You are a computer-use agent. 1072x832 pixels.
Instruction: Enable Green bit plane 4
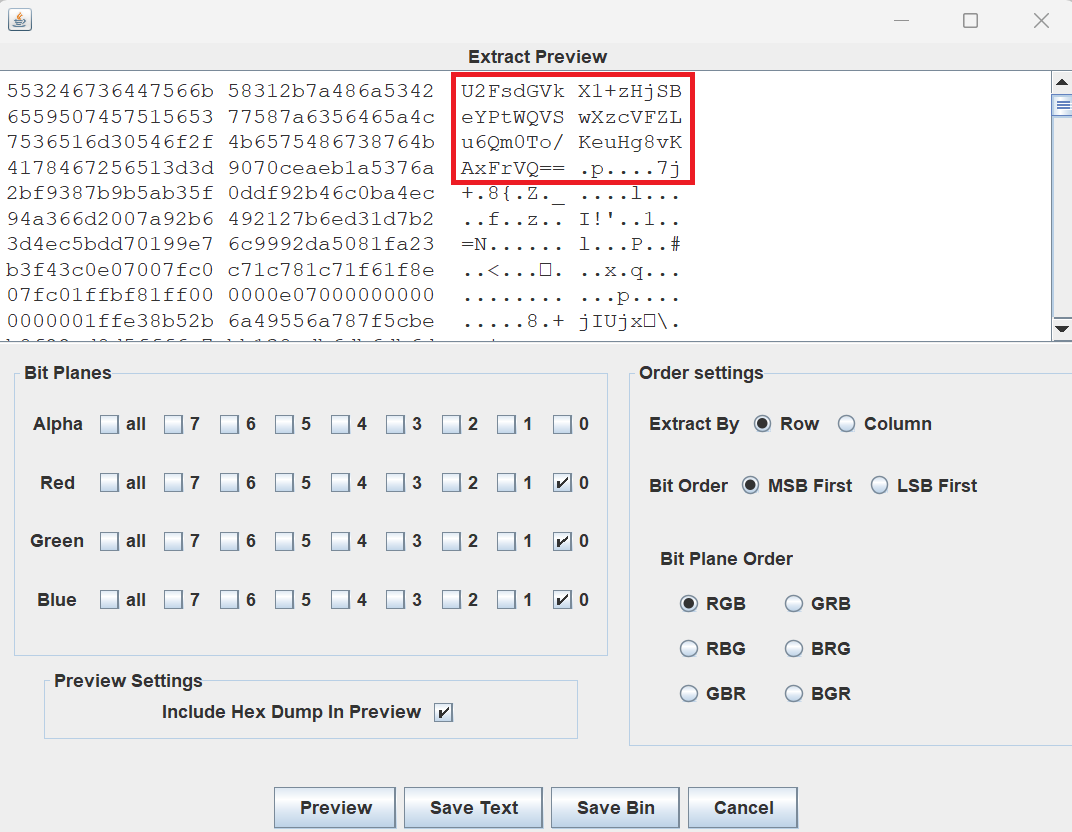coord(340,541)
